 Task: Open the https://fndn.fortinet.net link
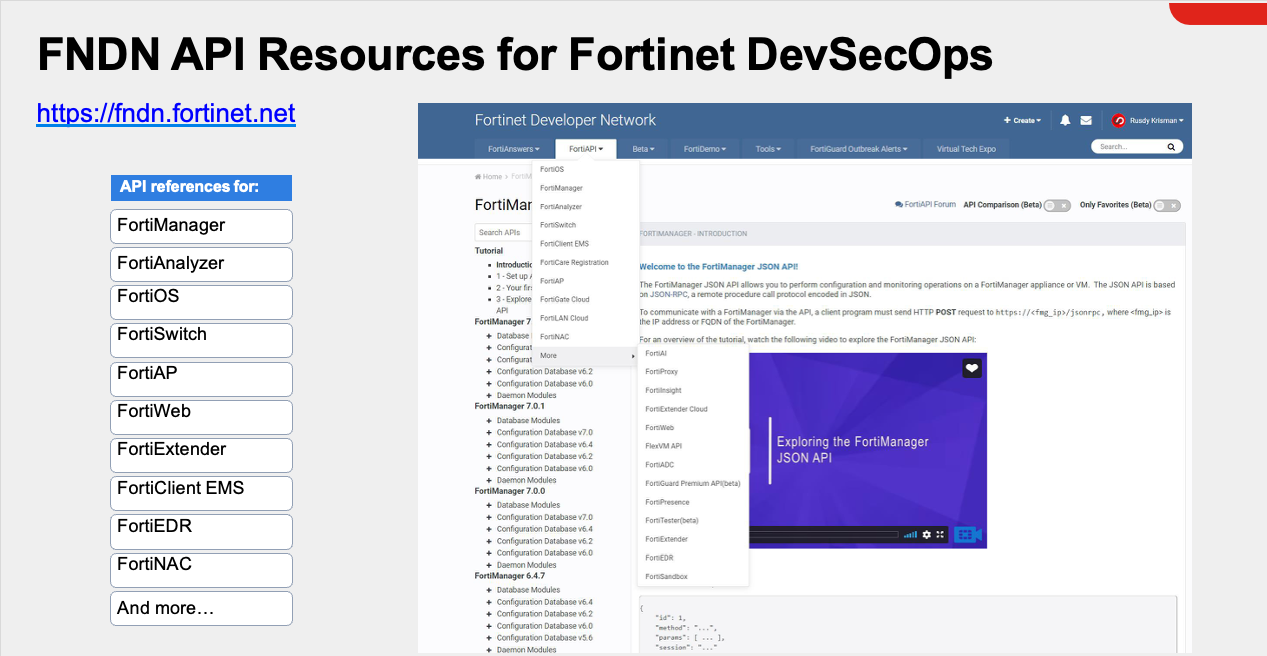click(x=166, y=113)
